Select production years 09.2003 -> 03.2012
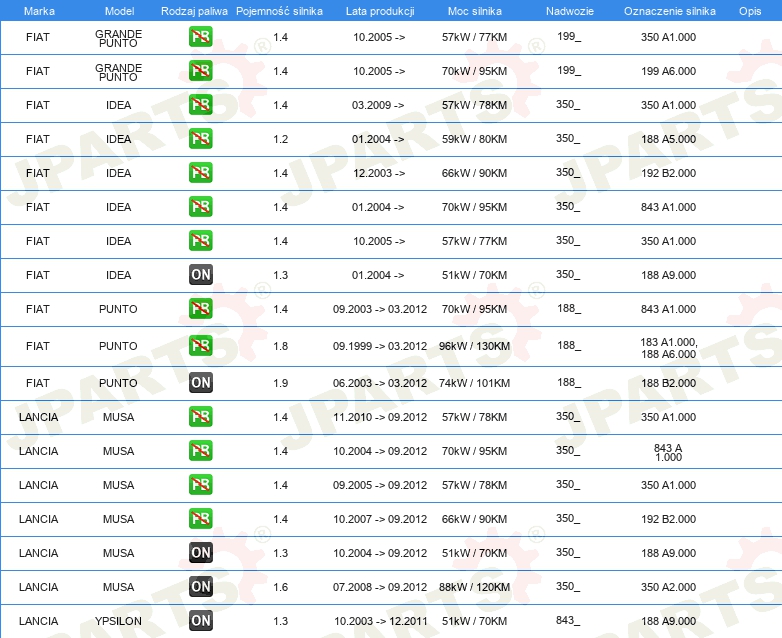Image resolution: width=782 pixels, height=638 pixels. [380, 309]
